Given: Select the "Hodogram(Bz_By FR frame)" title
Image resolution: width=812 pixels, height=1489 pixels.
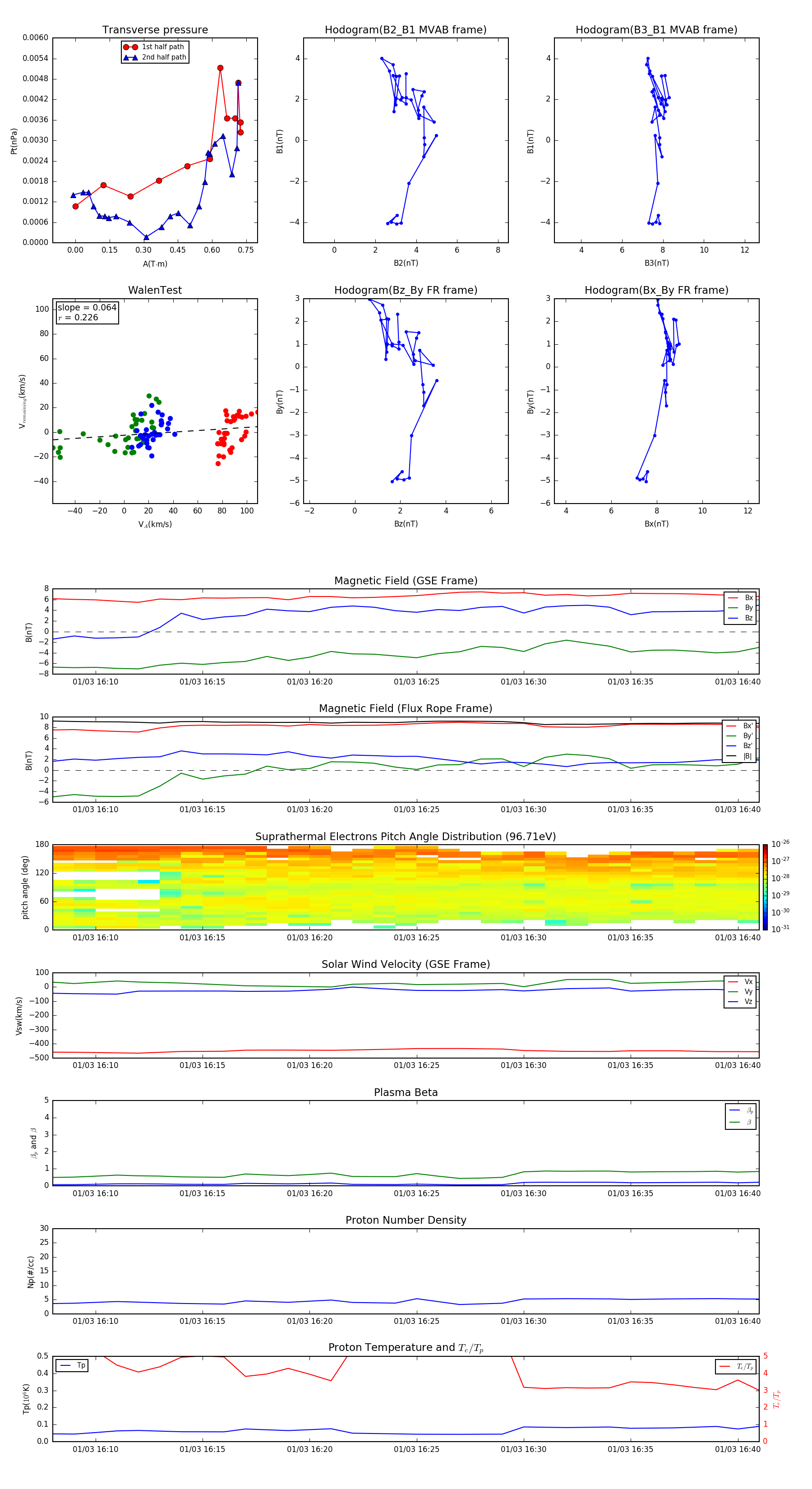Looking at the screenshot, I should coord(406,290).
